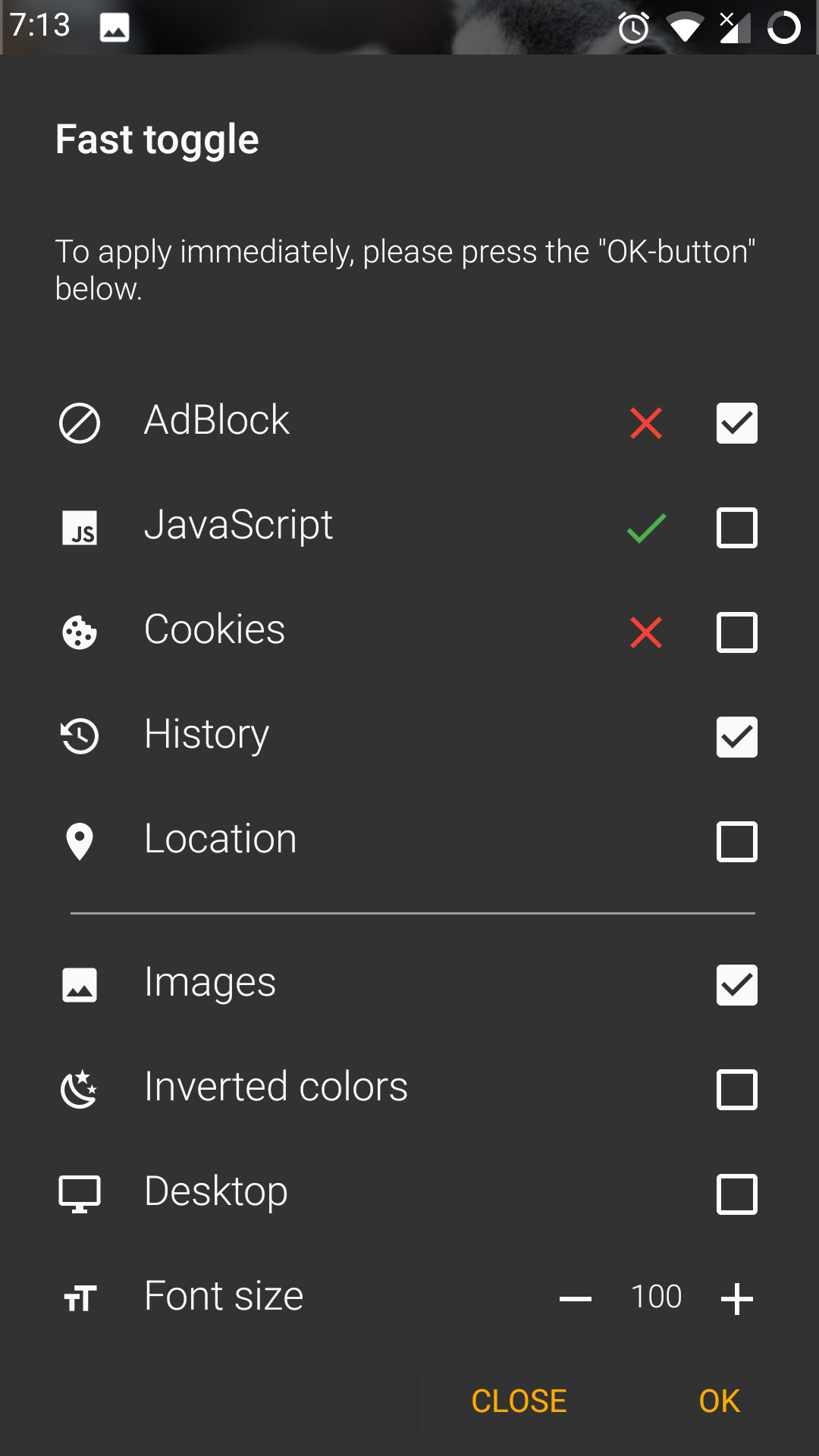This screenshot has width=819, height=1456.
Task: Tap the History clock icon
Action: 80,736
